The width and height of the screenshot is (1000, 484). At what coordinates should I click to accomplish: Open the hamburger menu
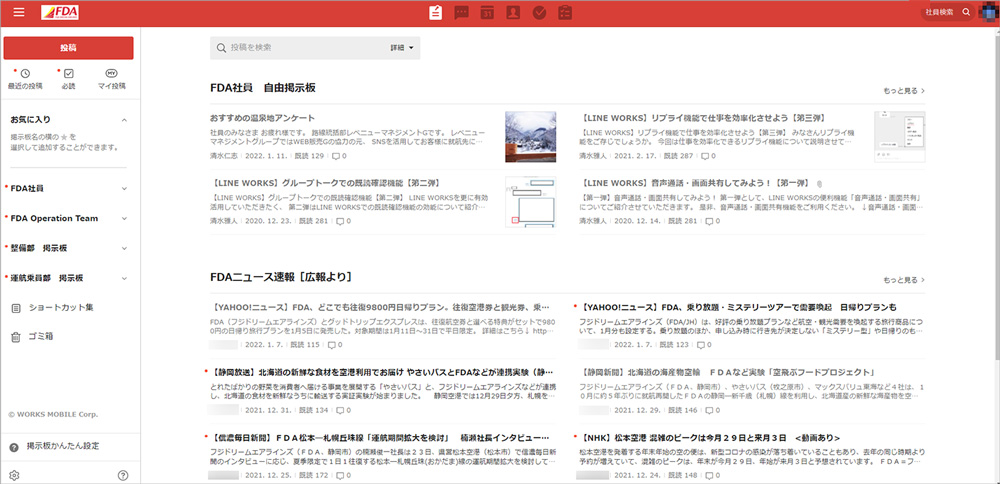click(17, 13)
